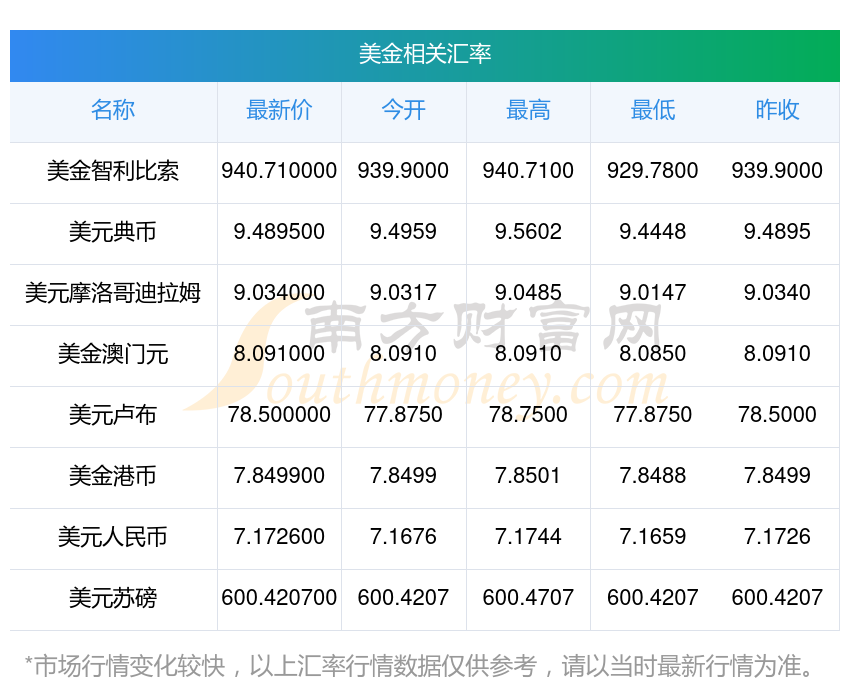
Task: Click the high value 7.1744
Action: pos(528,537)
